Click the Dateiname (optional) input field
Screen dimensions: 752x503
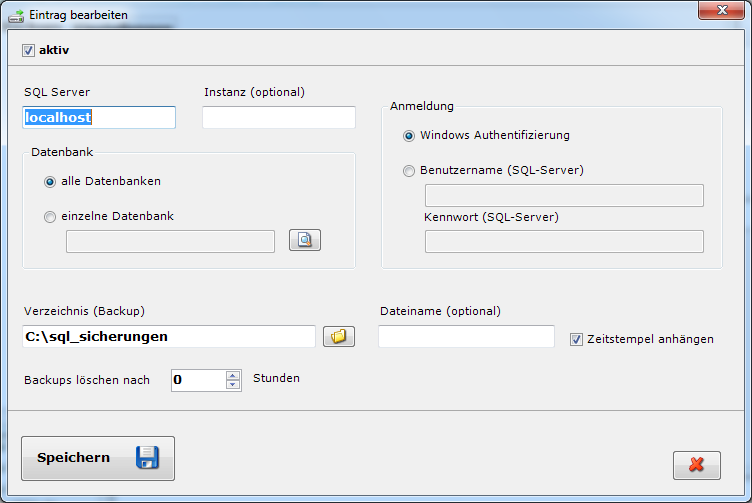(x=466, y=337)
